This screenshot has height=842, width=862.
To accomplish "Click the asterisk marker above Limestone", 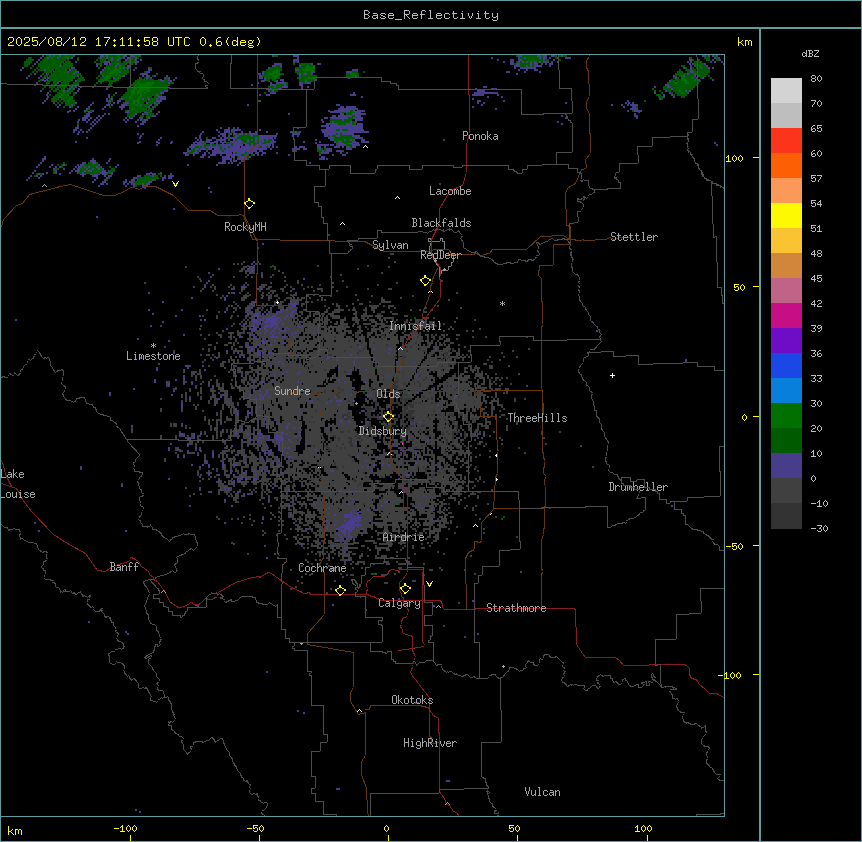I will [153, 346].
